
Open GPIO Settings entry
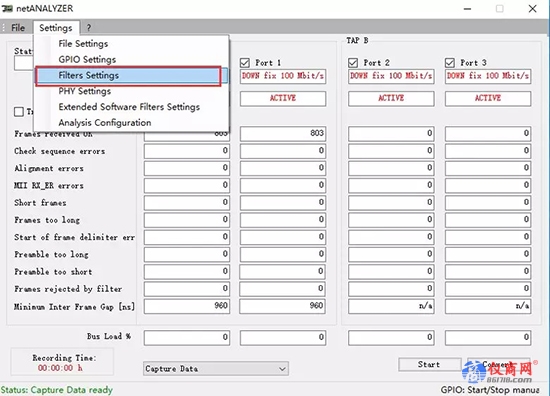(x=87, y=60)
